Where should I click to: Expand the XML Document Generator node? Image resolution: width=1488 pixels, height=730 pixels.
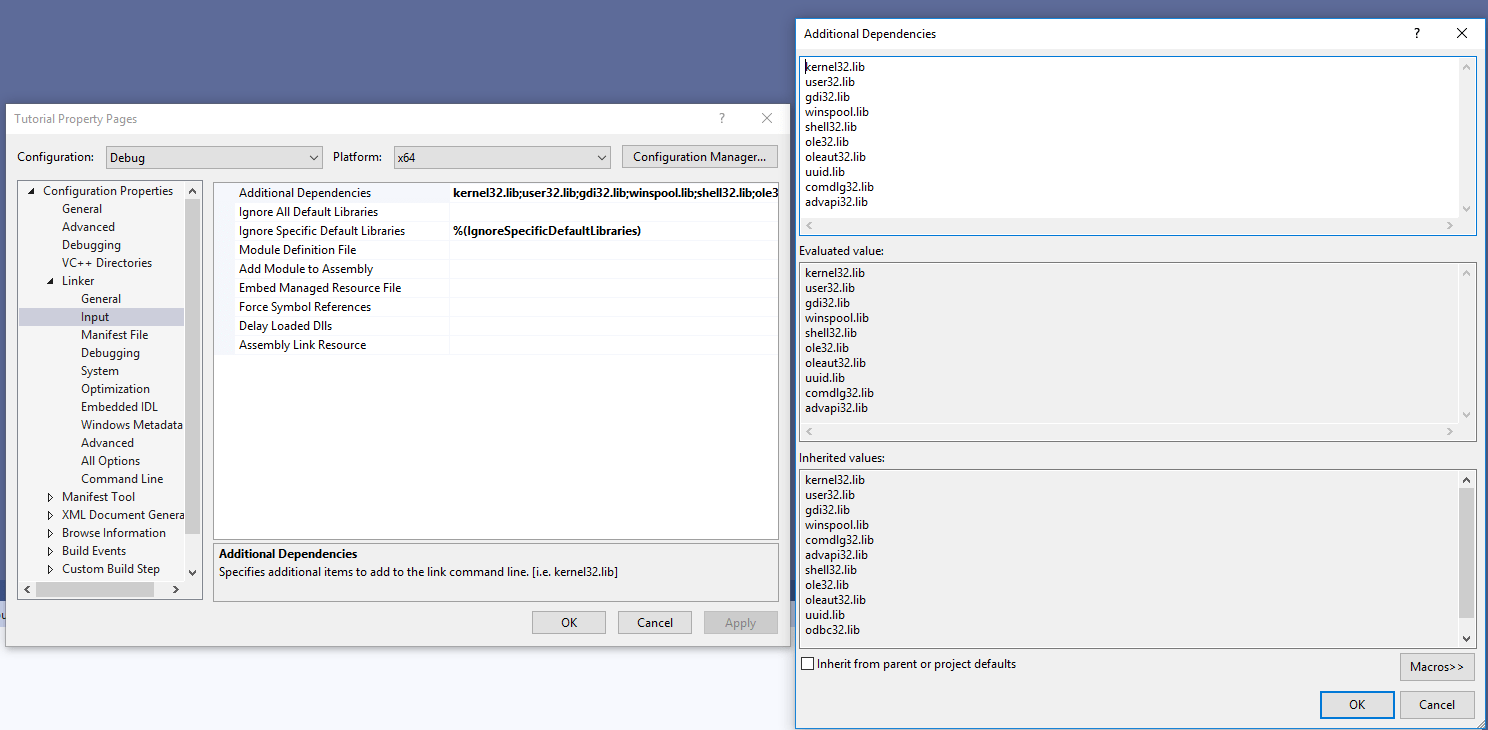(x=52, y=514)
